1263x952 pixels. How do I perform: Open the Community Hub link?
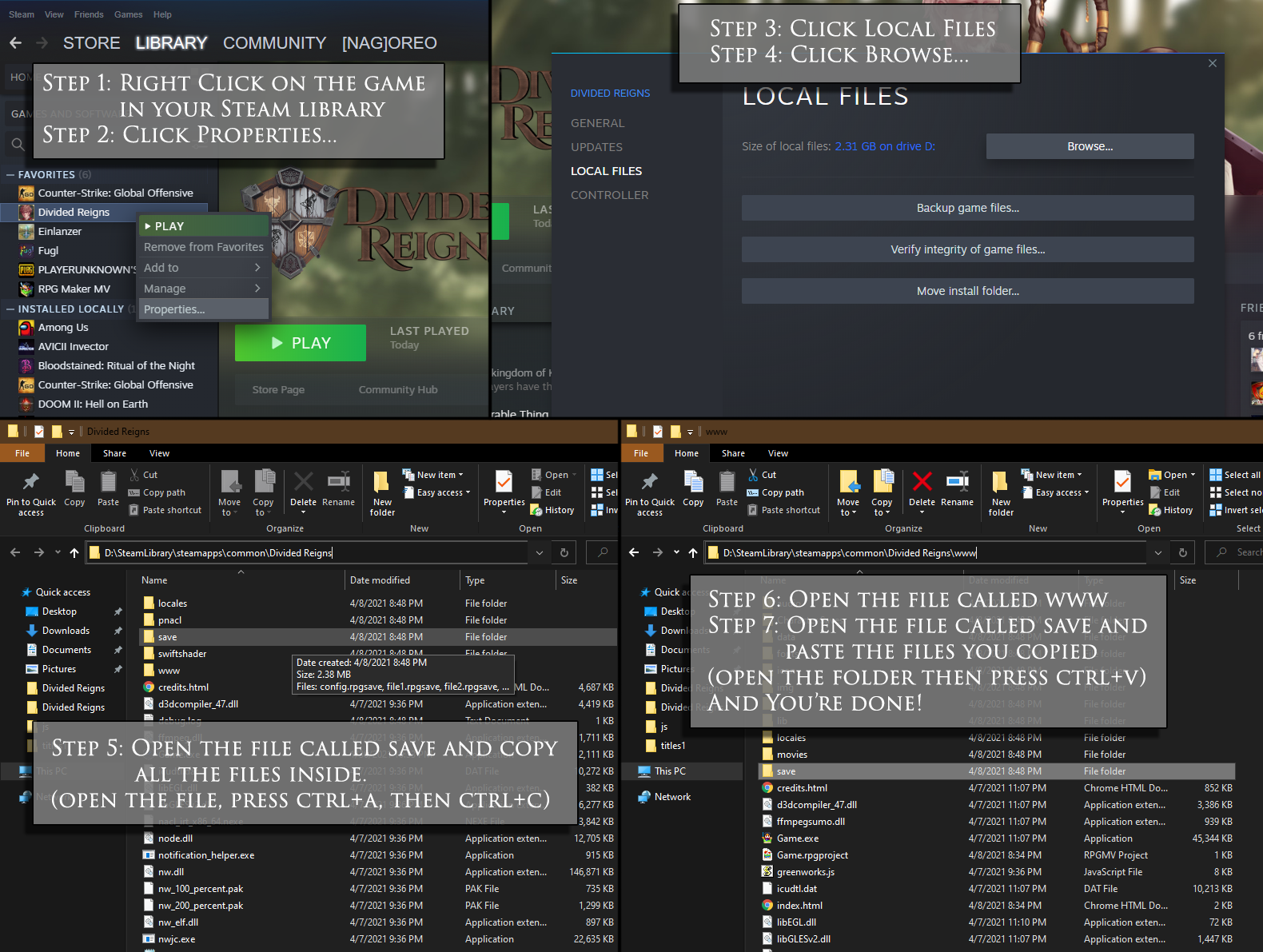pos(398,390)
